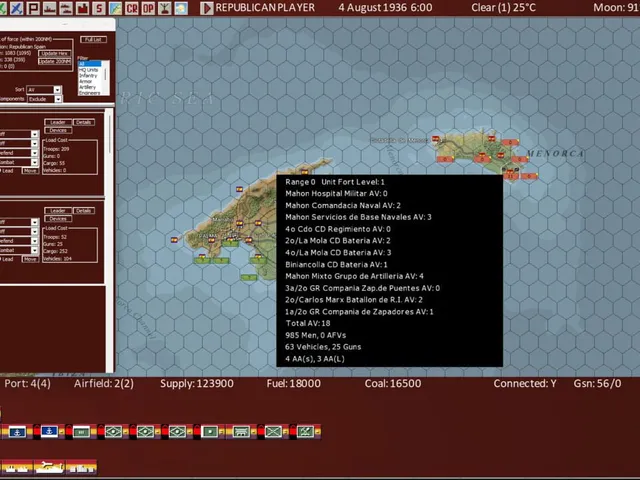This screenshot has width=640, height=480.
Task: Click the large ship icon in the bottom row
Action: coord(49,467)
